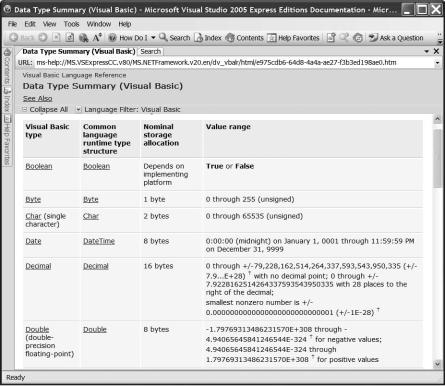This screenshot has height=386, width=445.
Task: Close the current document tab with X
Action: tap(436, 51)
